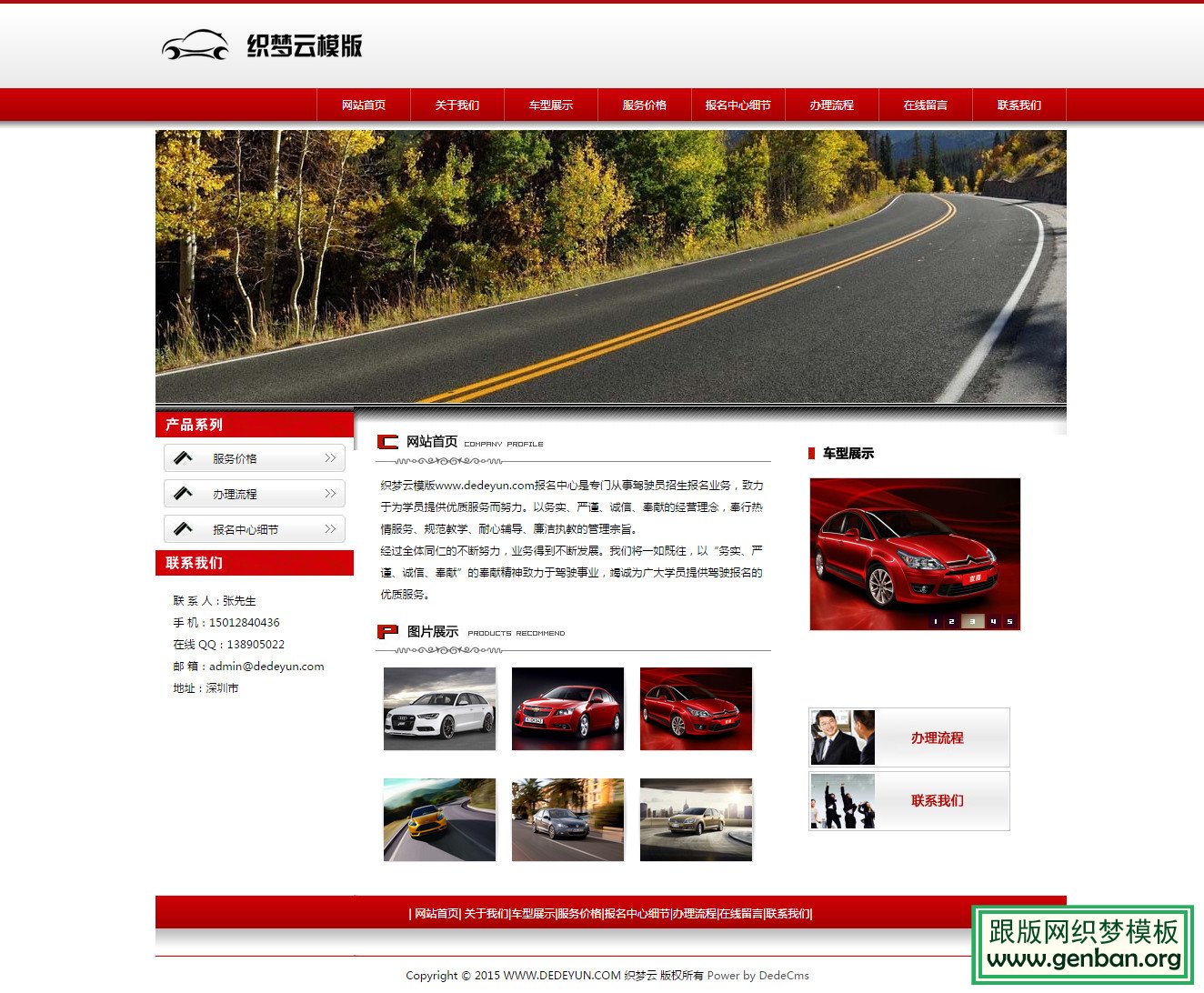Open 关于我们 in the navigation bar
Image resolution: width=1204 pixels, height=993 pixels.
[x=457, y=105]
